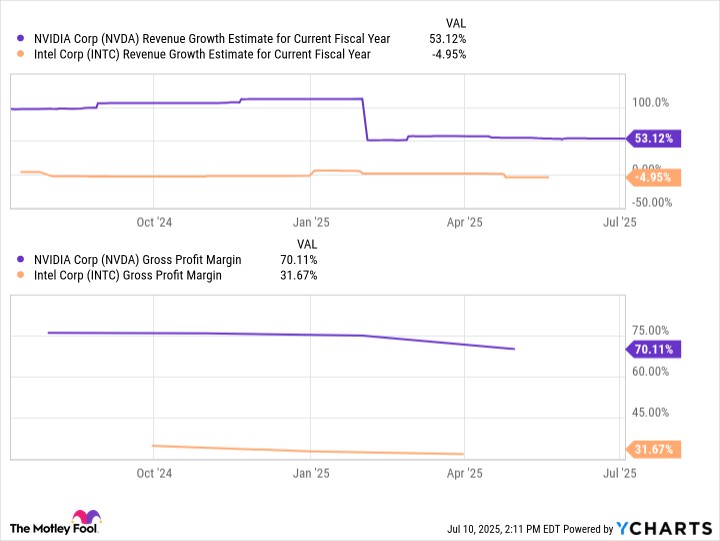Click Intel Revenue Growth Estimate legend label
Screen dimensions: 720x541
202,54
